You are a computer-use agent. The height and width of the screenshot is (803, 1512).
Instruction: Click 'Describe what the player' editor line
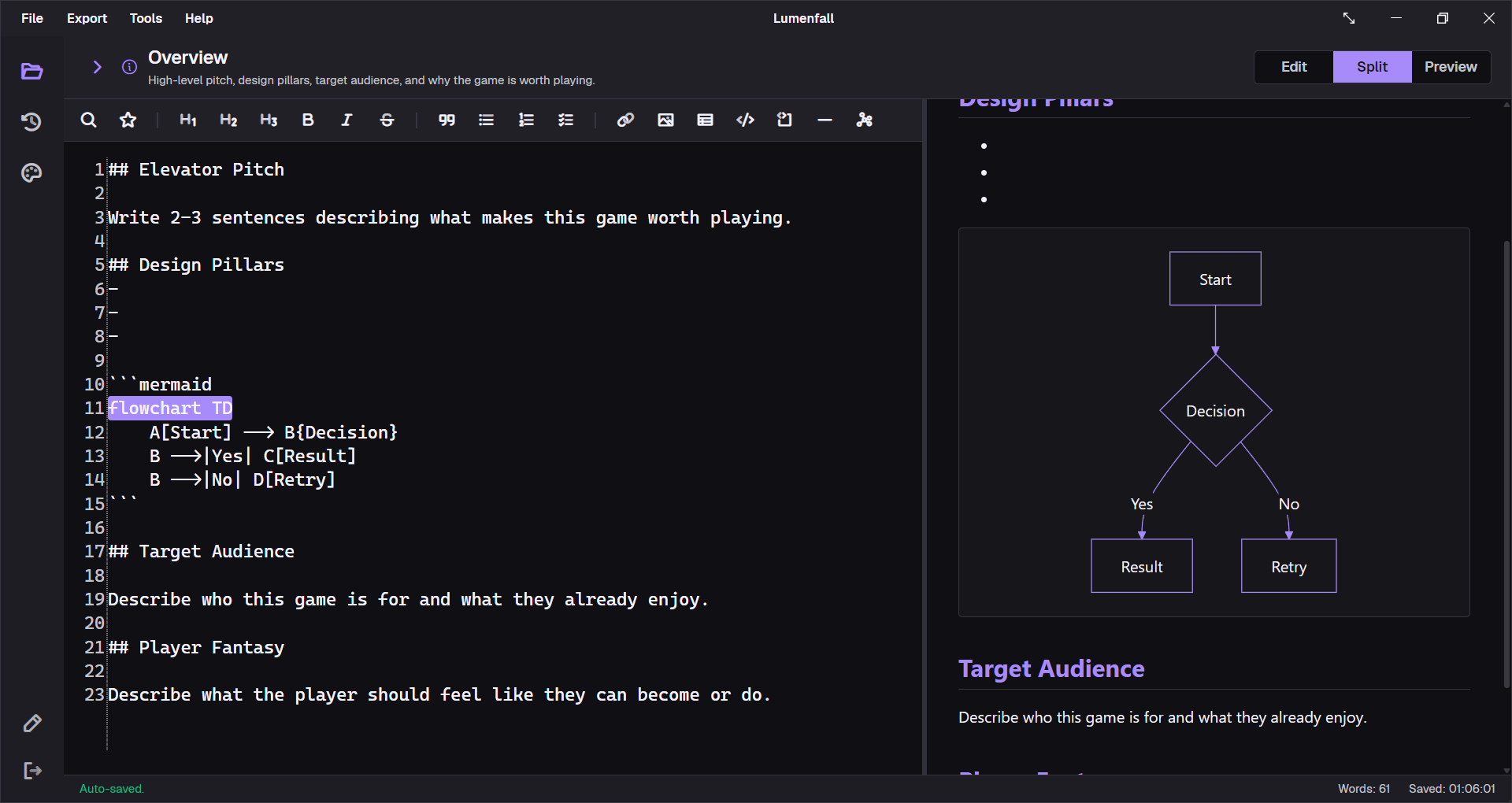pos(439,694)
